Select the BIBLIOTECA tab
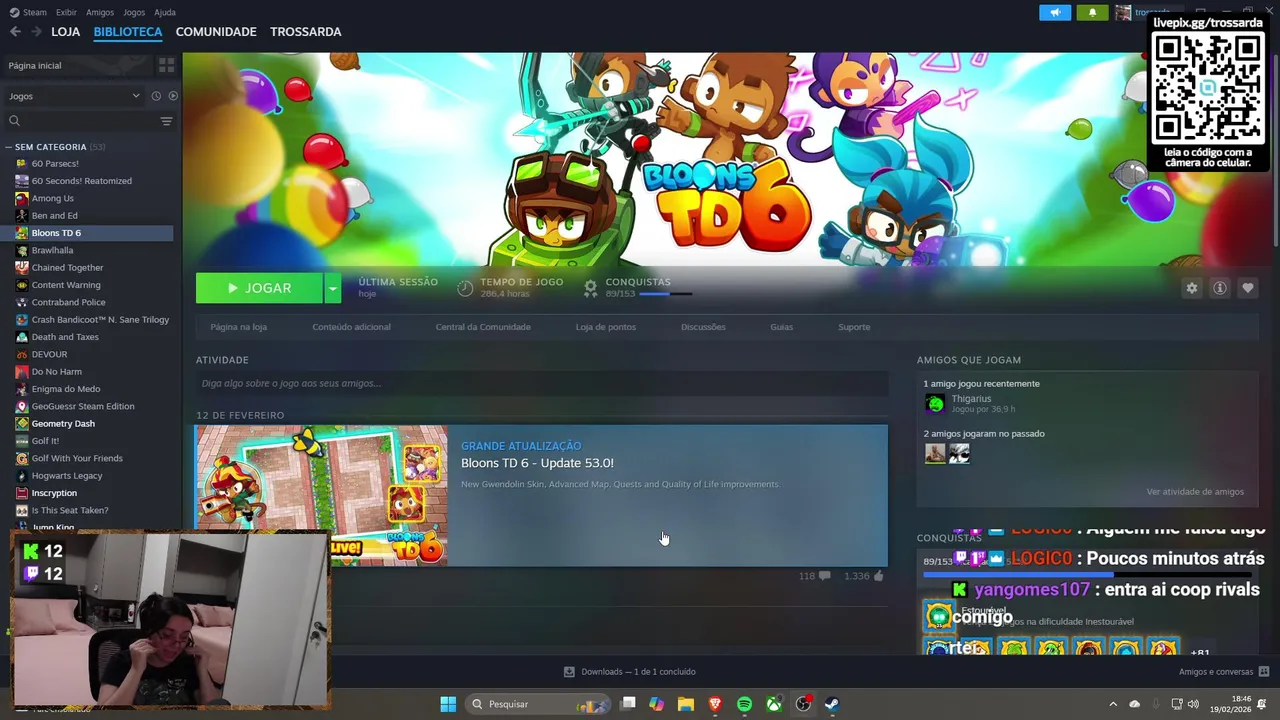This screenshot has height=720, width=1280. 128,32
